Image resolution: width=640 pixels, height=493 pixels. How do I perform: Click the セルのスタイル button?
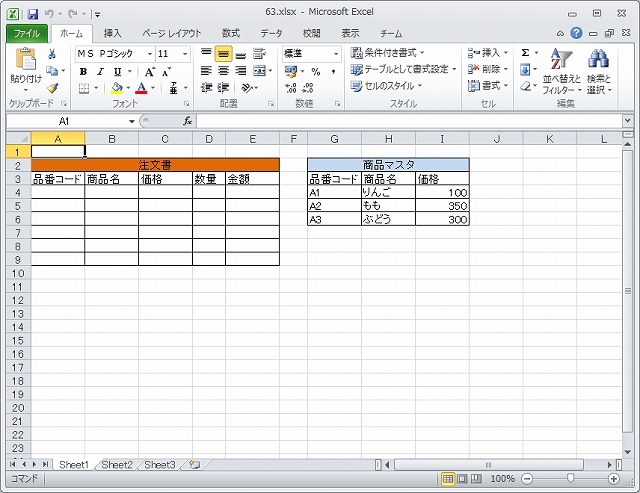[386, 86]
